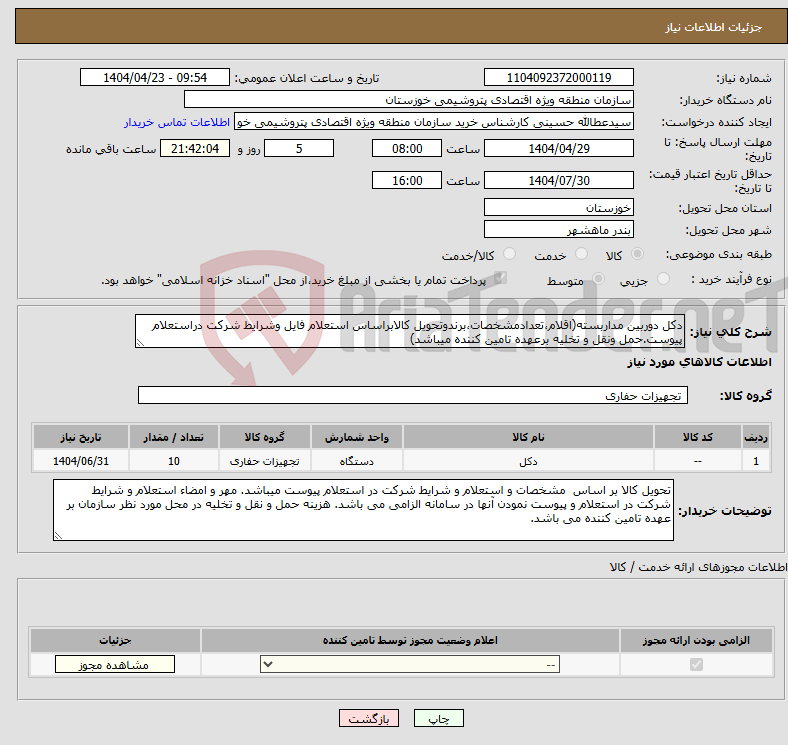Toggle the اسناد خزانه اسلامی payment checkbox
Screen dimensions: 788x745
tap(500, 278)
